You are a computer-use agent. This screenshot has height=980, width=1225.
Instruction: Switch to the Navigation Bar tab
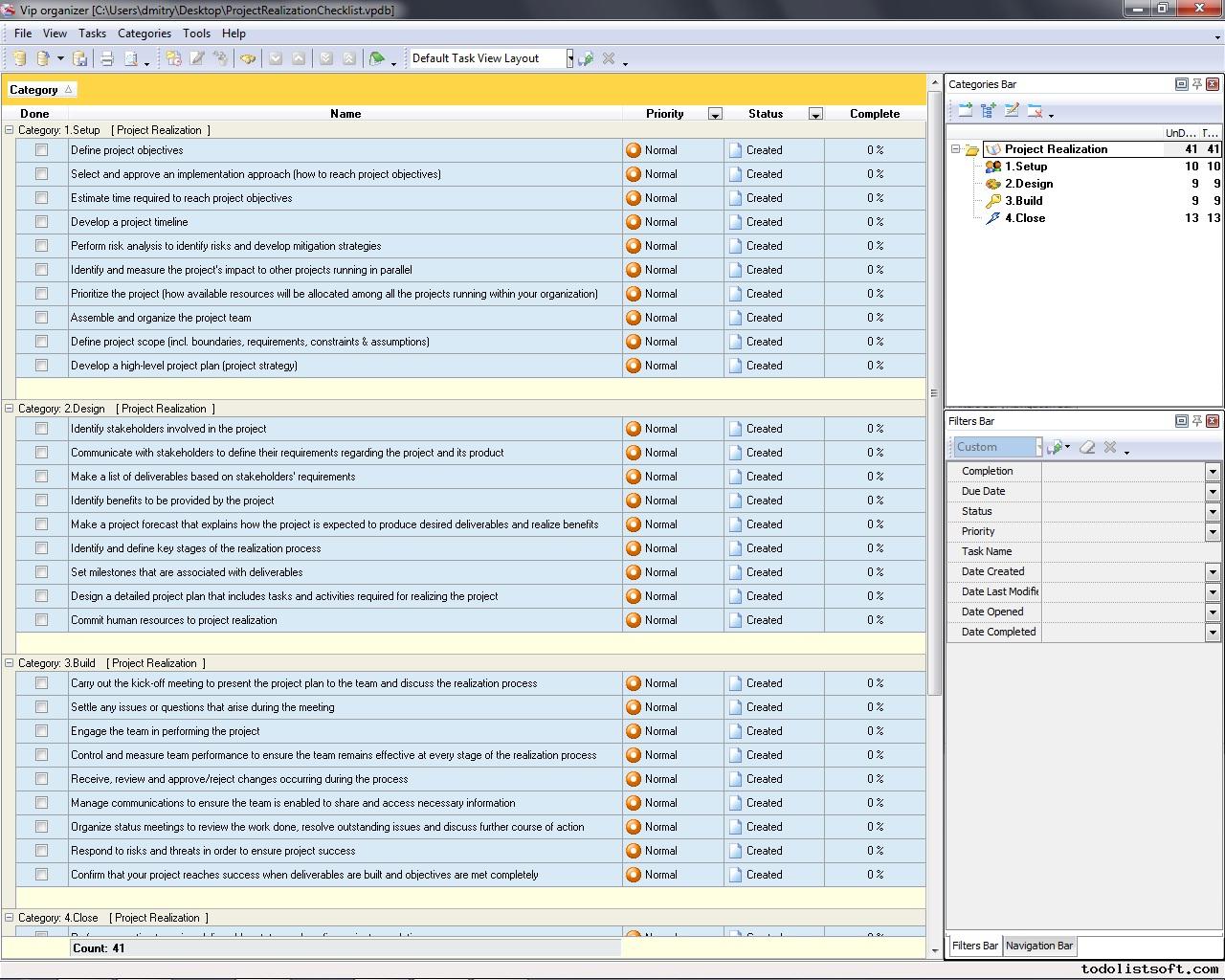click(1038, 946)
